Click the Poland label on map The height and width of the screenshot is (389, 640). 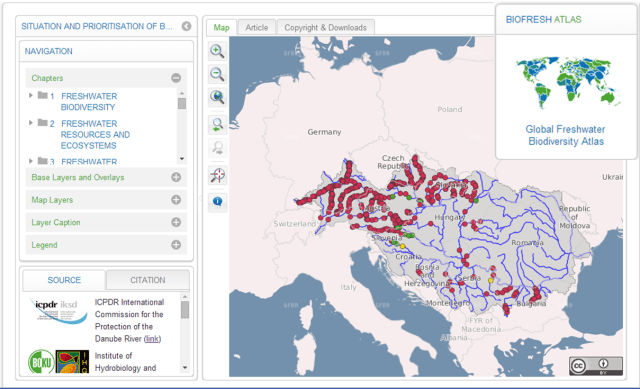coord(450,109)
